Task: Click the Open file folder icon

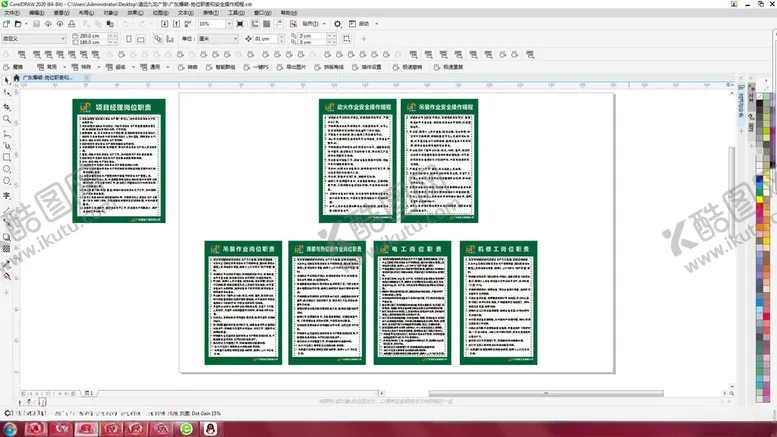Action: tap(18, 24)
